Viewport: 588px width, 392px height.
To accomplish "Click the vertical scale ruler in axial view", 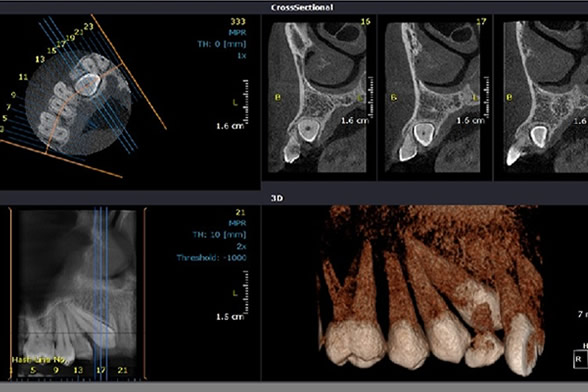I will (246, 101).
